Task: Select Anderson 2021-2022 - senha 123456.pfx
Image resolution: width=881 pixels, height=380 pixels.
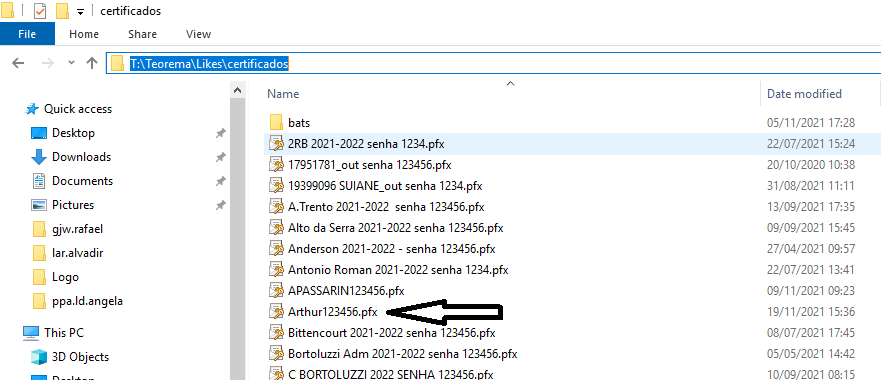Action: coord(392,249)
